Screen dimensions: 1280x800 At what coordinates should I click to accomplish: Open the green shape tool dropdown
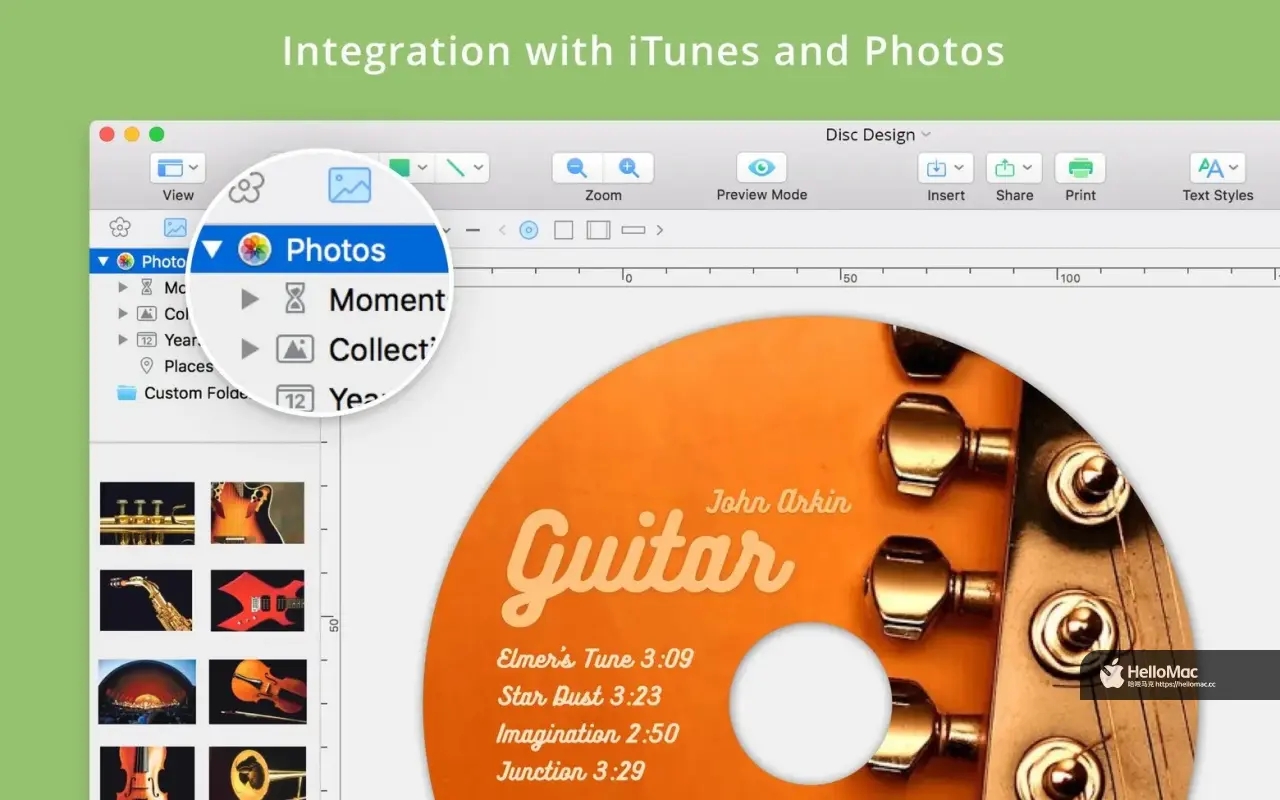coord(410,168)
